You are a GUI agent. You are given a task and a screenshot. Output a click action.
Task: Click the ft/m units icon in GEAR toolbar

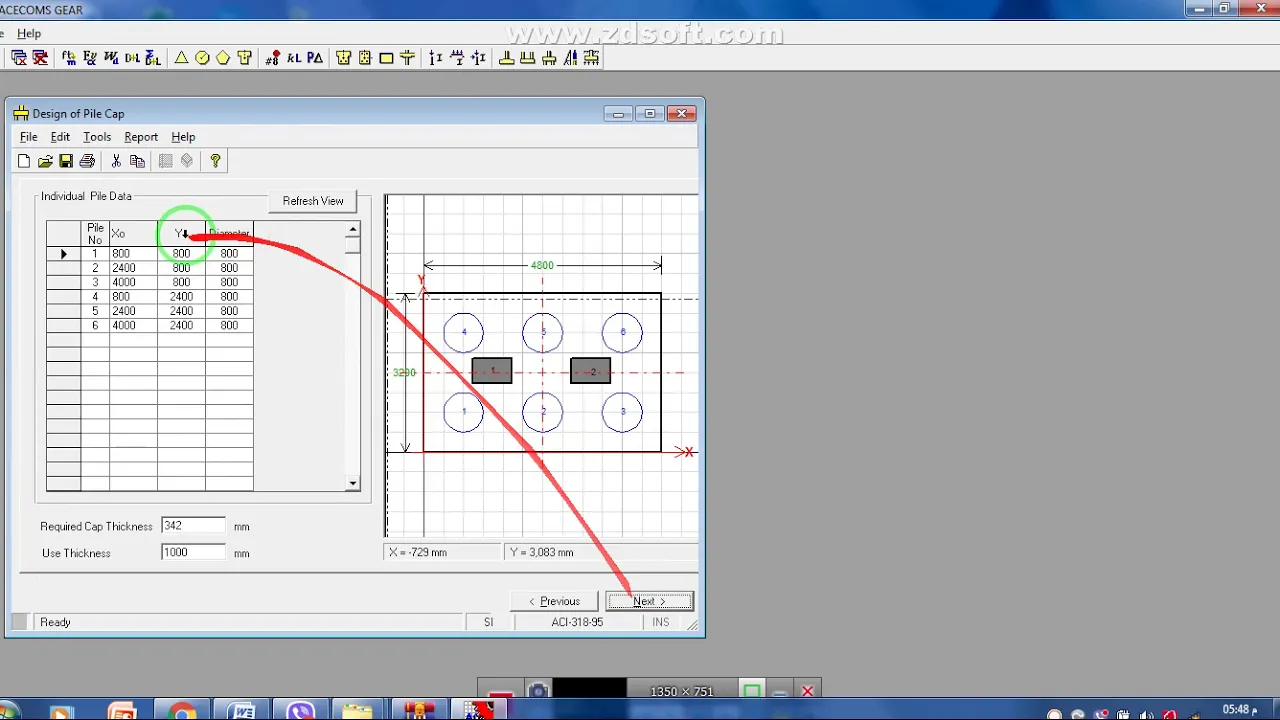point(69,58)
